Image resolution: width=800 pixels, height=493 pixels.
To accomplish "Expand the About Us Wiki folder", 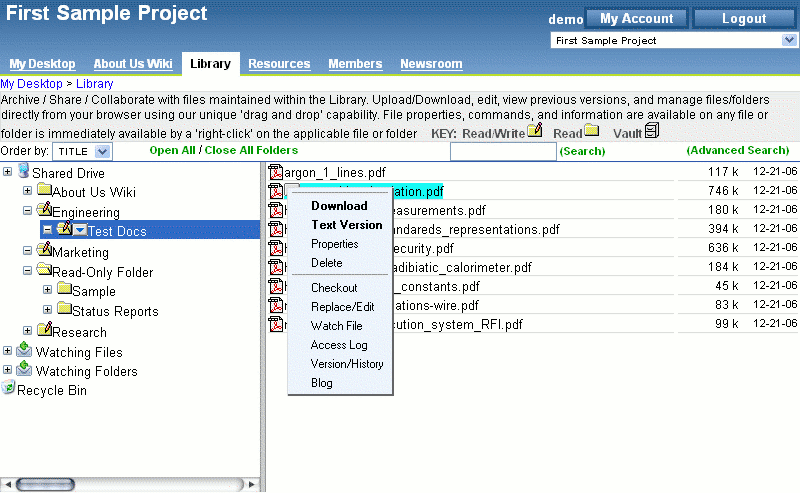I will [x=28, y=191].
